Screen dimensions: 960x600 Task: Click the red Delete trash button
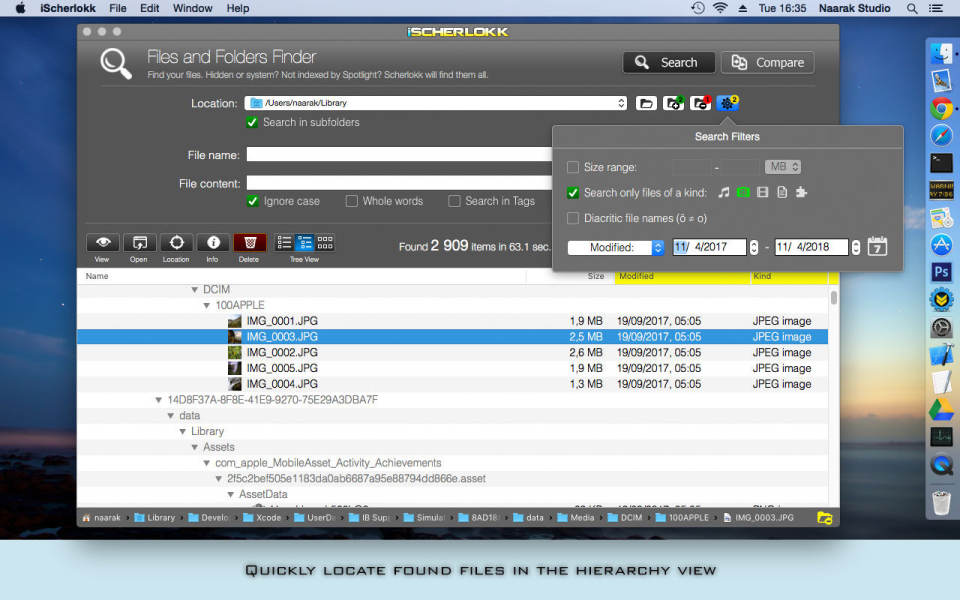tap(250, 243)
